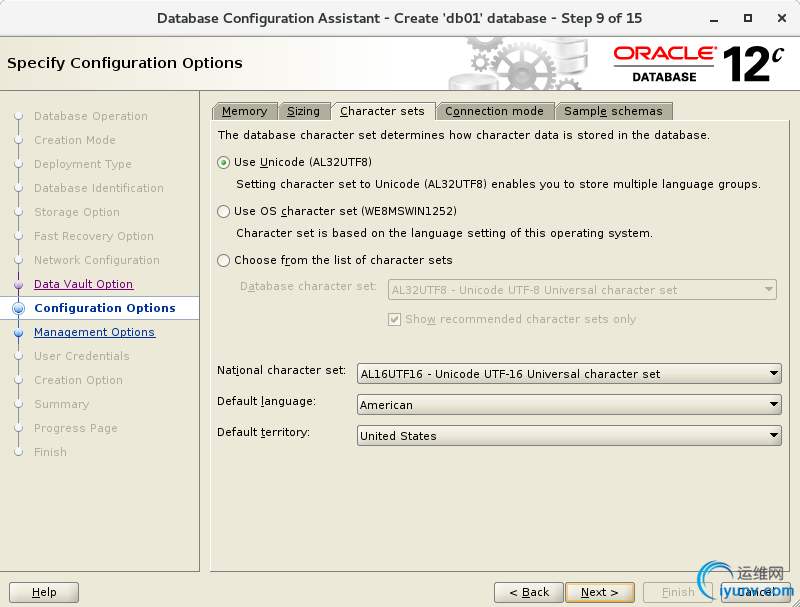Expand the Default language dropdown
Screen dimensions: 800x607
click(x=569, y=405)
